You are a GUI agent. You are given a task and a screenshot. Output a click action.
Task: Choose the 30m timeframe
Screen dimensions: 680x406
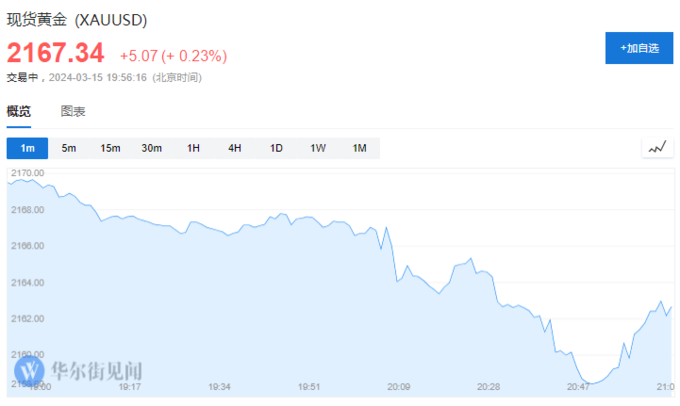pyautogui.click(x=152, y=148)
